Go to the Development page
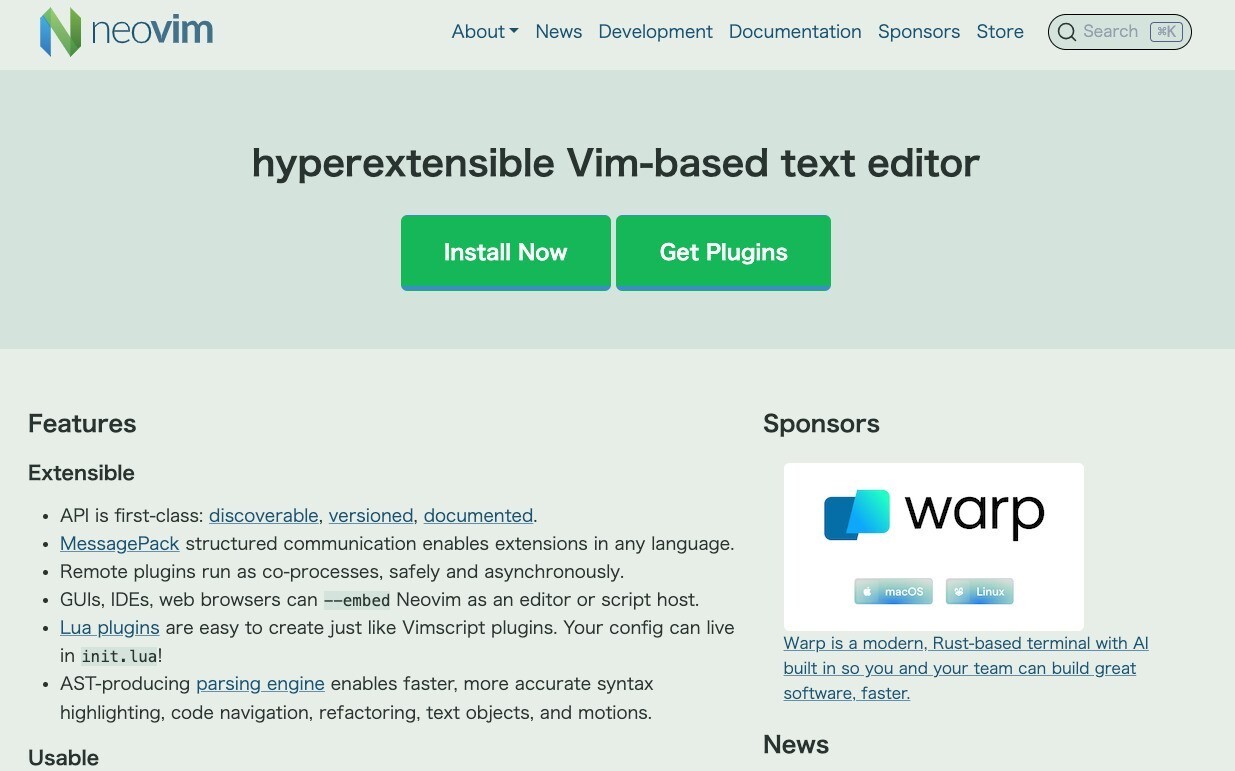 click(x=655, y=32)
